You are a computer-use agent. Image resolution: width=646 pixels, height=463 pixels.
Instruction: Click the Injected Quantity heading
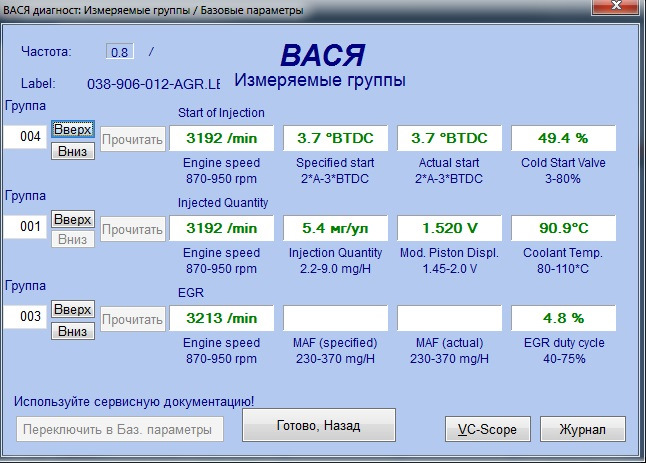click(x=223, y=203)
